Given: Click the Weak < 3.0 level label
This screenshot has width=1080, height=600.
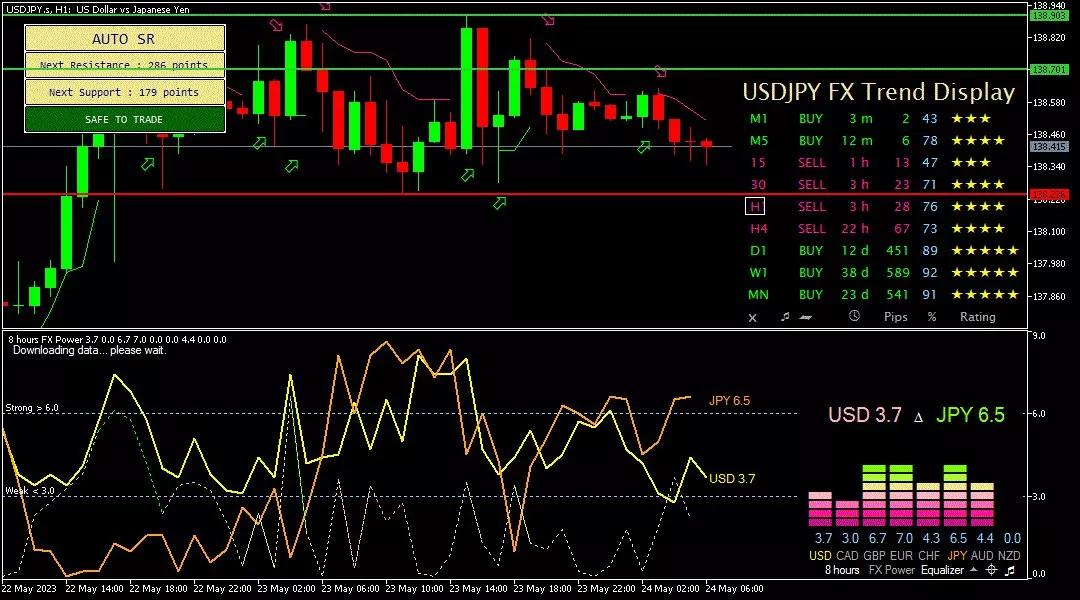Looking at the screenshot, I should pyautogui.click(x=30, y=491).
